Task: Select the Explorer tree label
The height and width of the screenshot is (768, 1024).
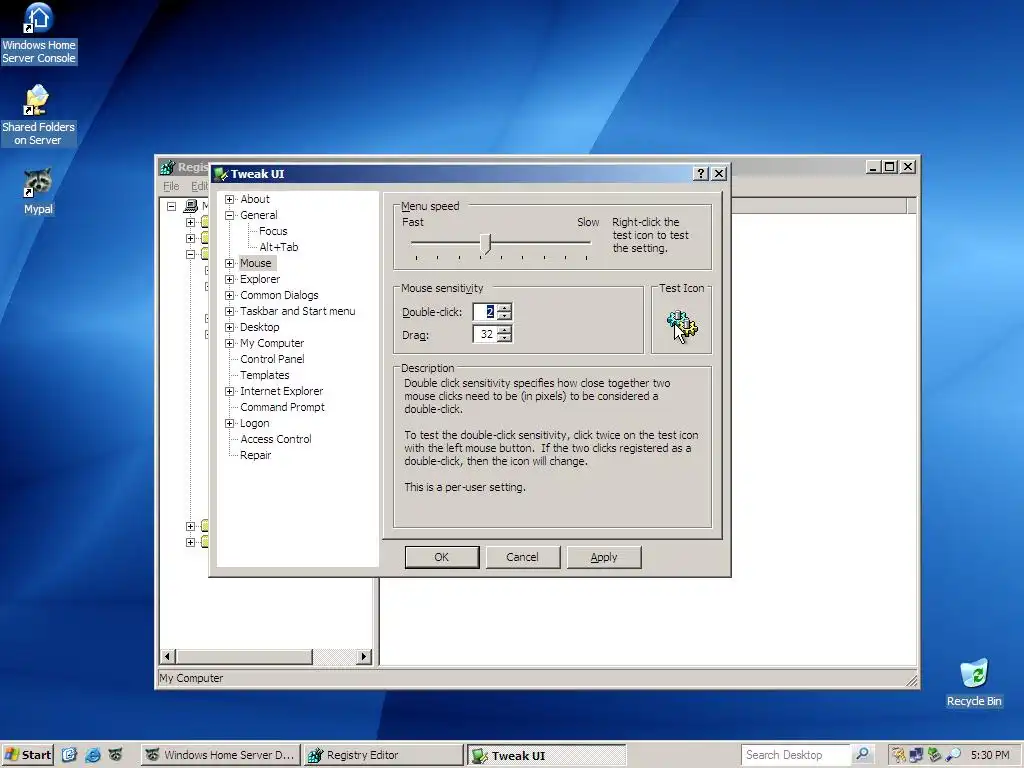Action: [x=260, y=279]
